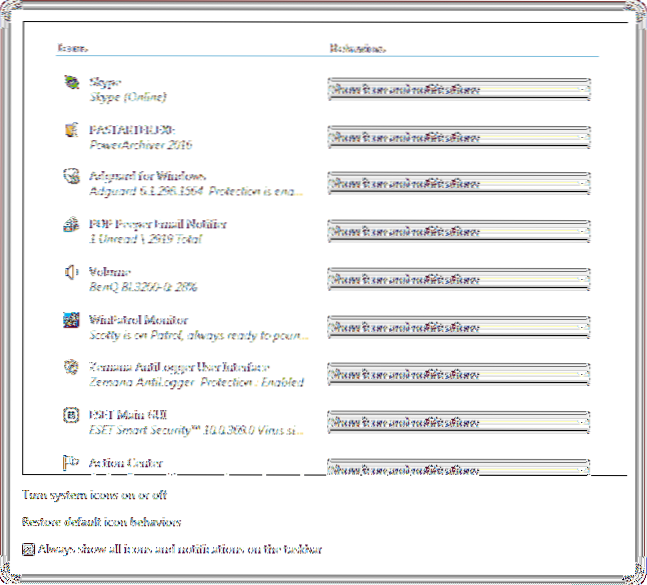This screenshot has width=647, height=585.
Task: Click the POP Peeper Email Notifier icon
Action: coord(70,225)
